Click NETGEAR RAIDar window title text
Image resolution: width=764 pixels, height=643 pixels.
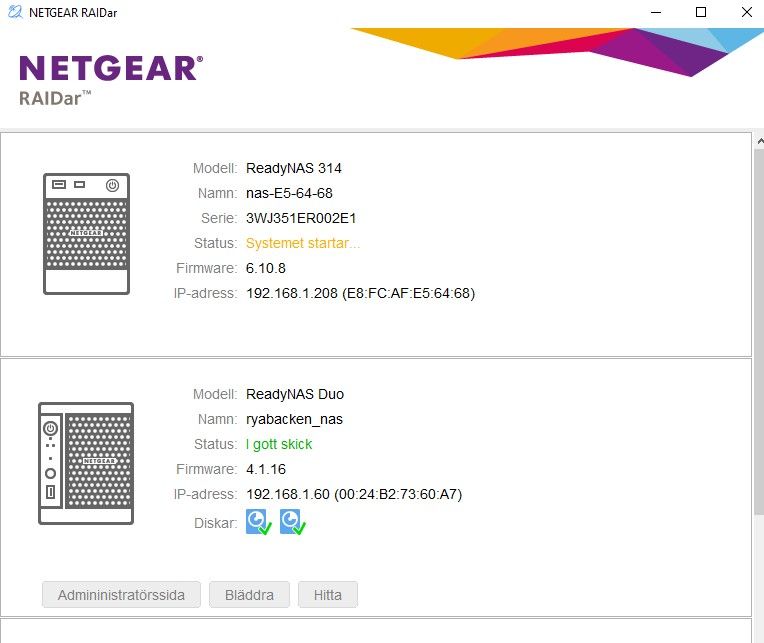coord(73,13)
